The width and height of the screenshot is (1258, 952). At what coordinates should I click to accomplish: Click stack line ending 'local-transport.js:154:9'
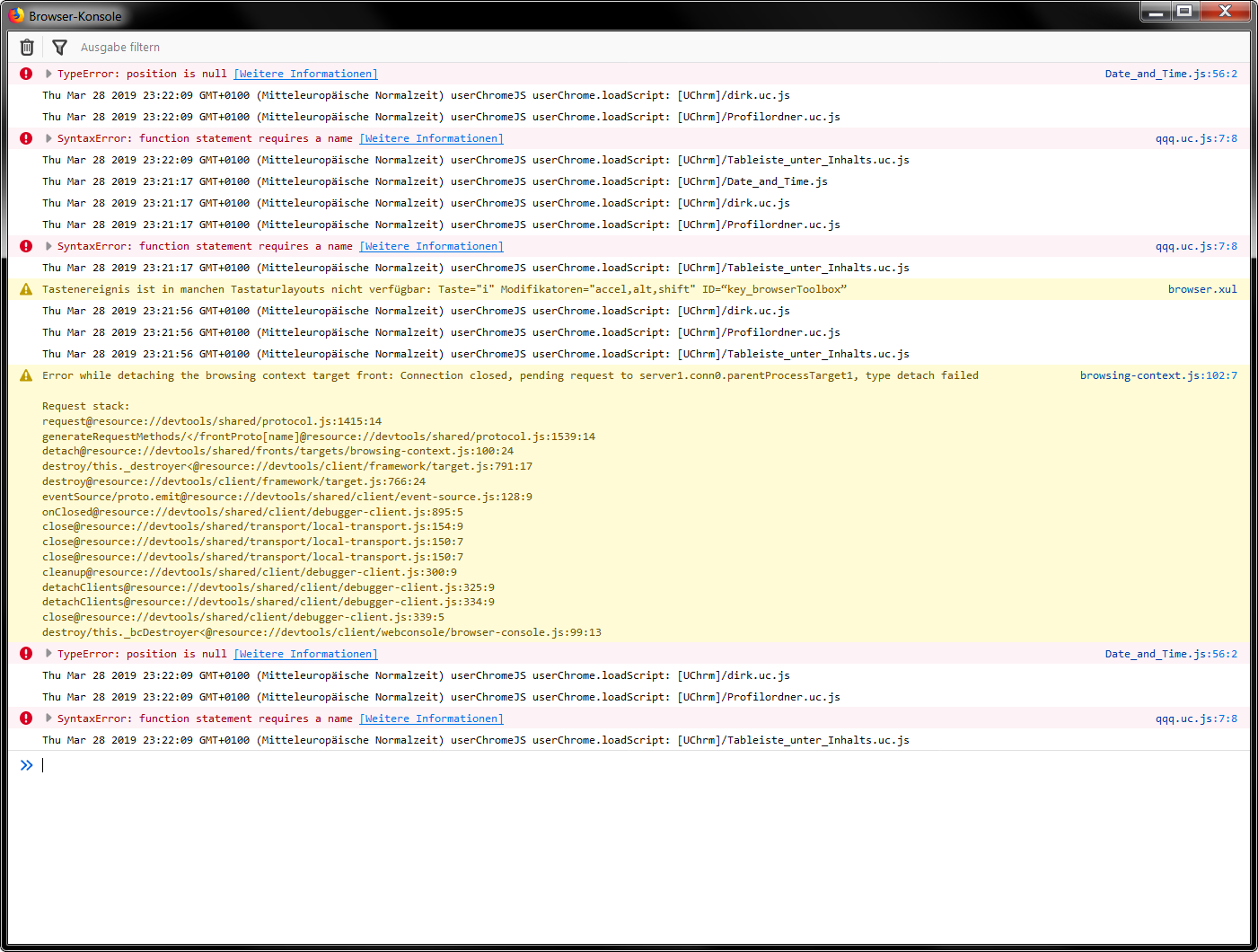point(253,526)
